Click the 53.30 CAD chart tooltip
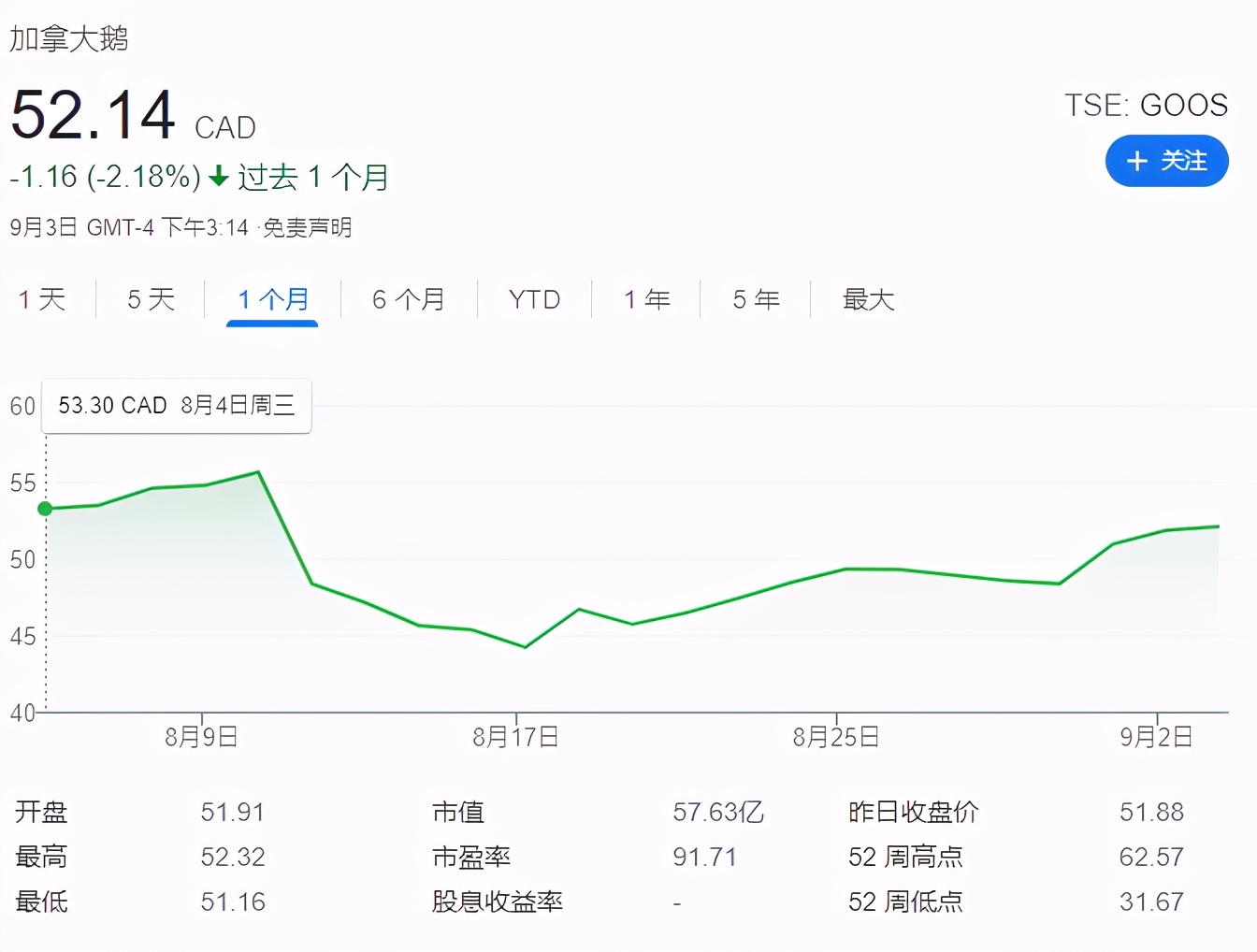Viewport: 1257px width, 952px height. coord(177,405)
